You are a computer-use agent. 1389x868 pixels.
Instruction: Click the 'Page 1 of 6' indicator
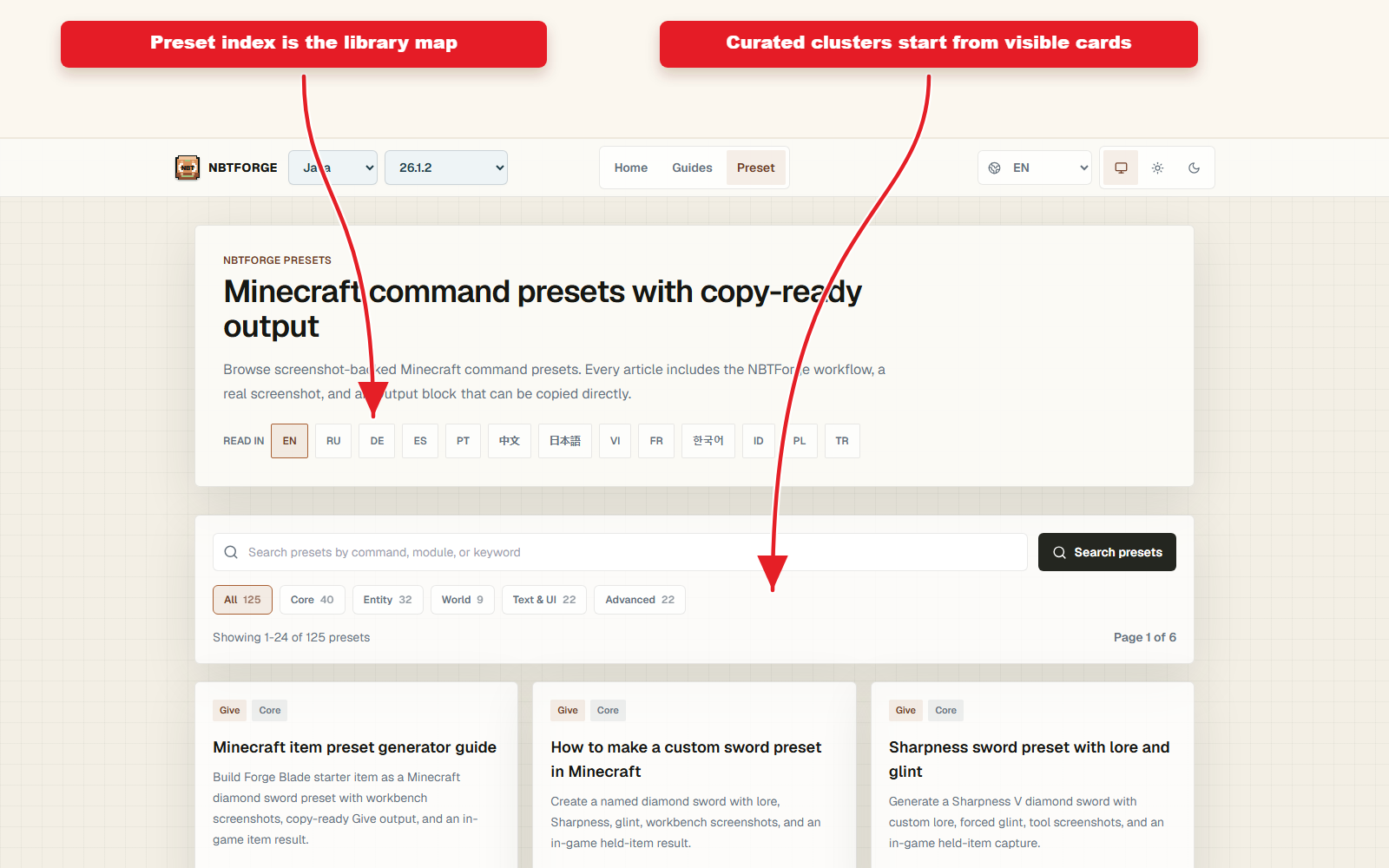1145,637
